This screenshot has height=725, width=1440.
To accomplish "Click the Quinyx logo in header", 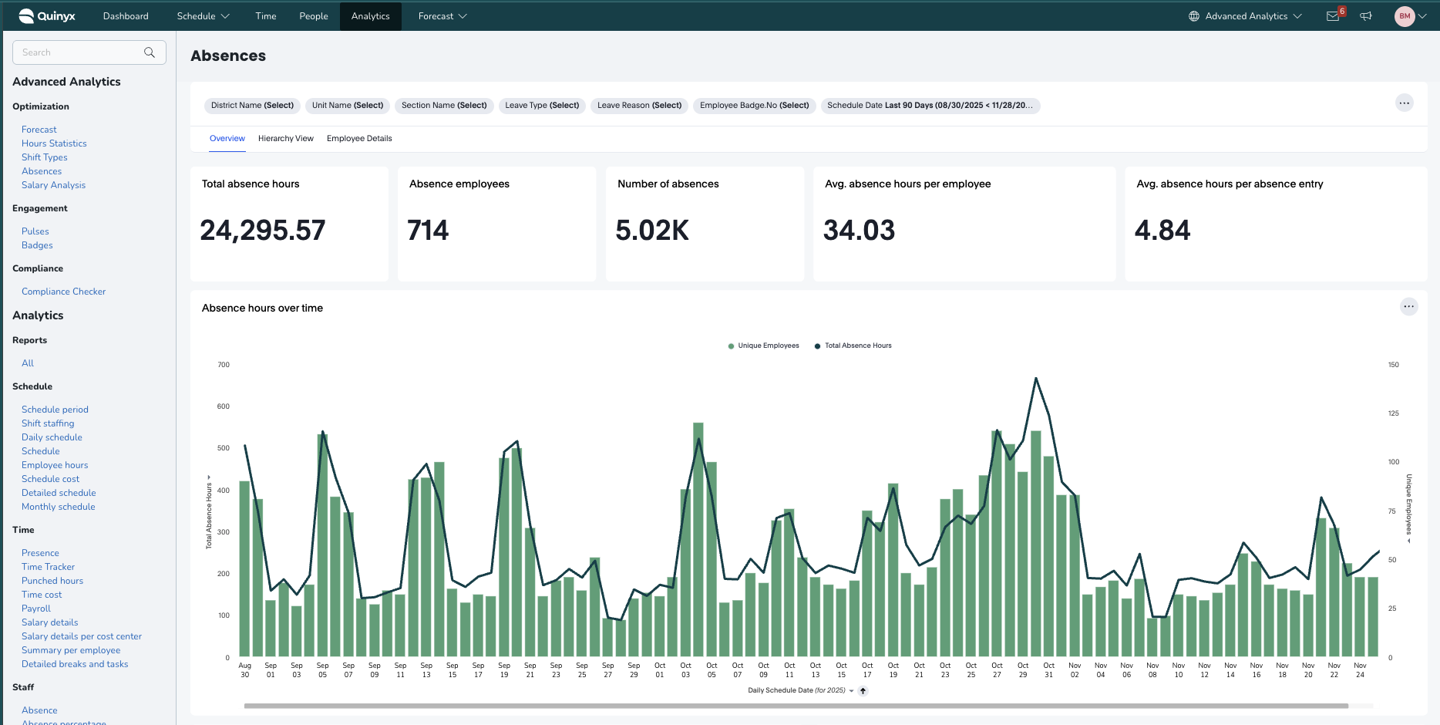I will pos(47,16).
